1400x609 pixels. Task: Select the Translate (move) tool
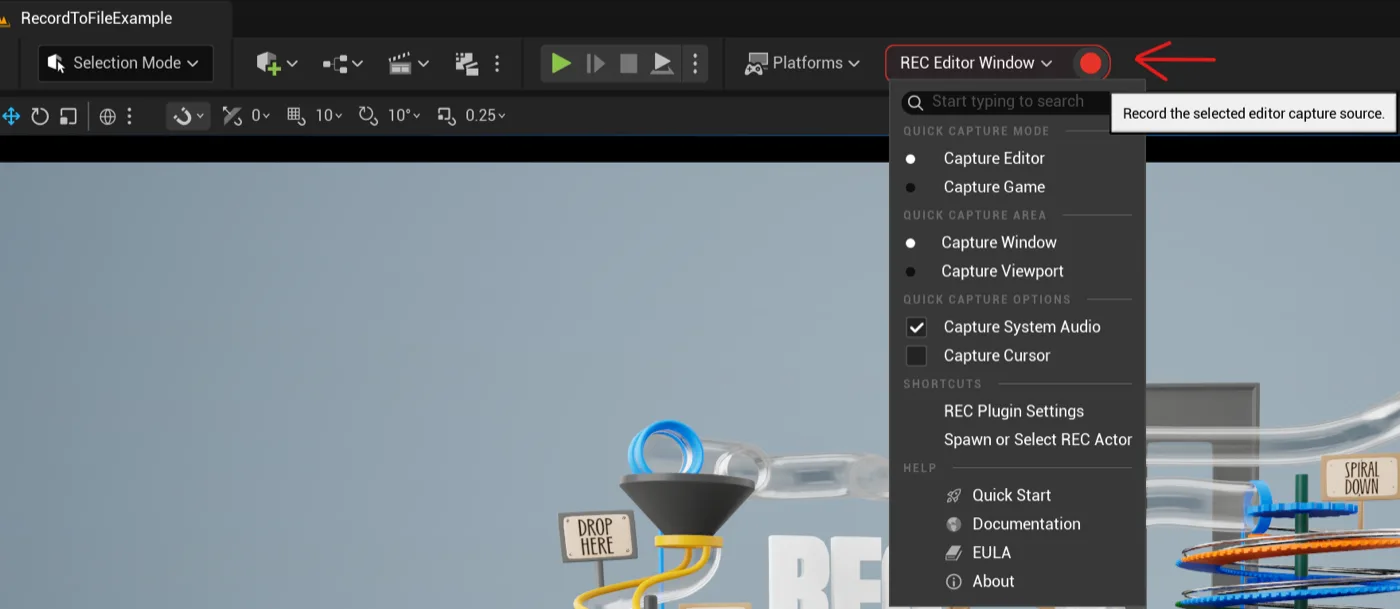(11, 116)
